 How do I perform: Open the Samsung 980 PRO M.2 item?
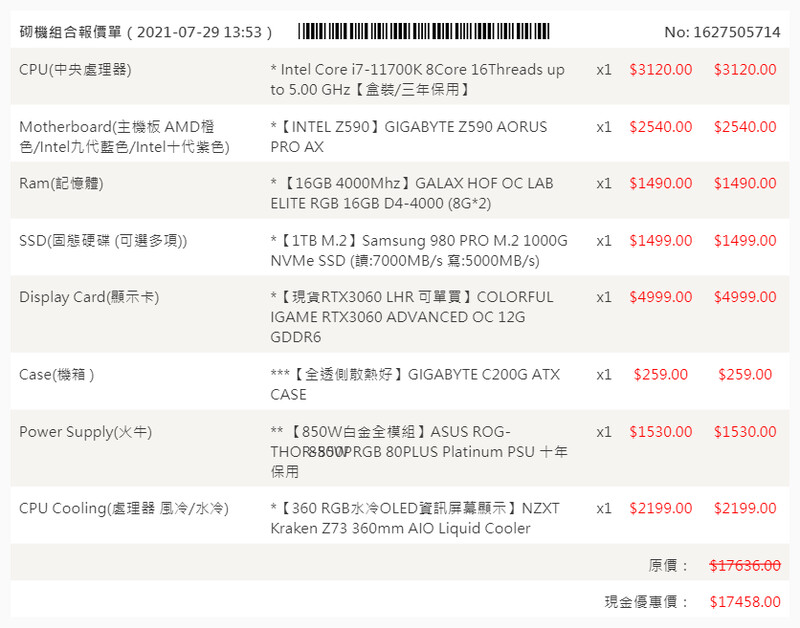pyautogui.click(x=417, y=251)
